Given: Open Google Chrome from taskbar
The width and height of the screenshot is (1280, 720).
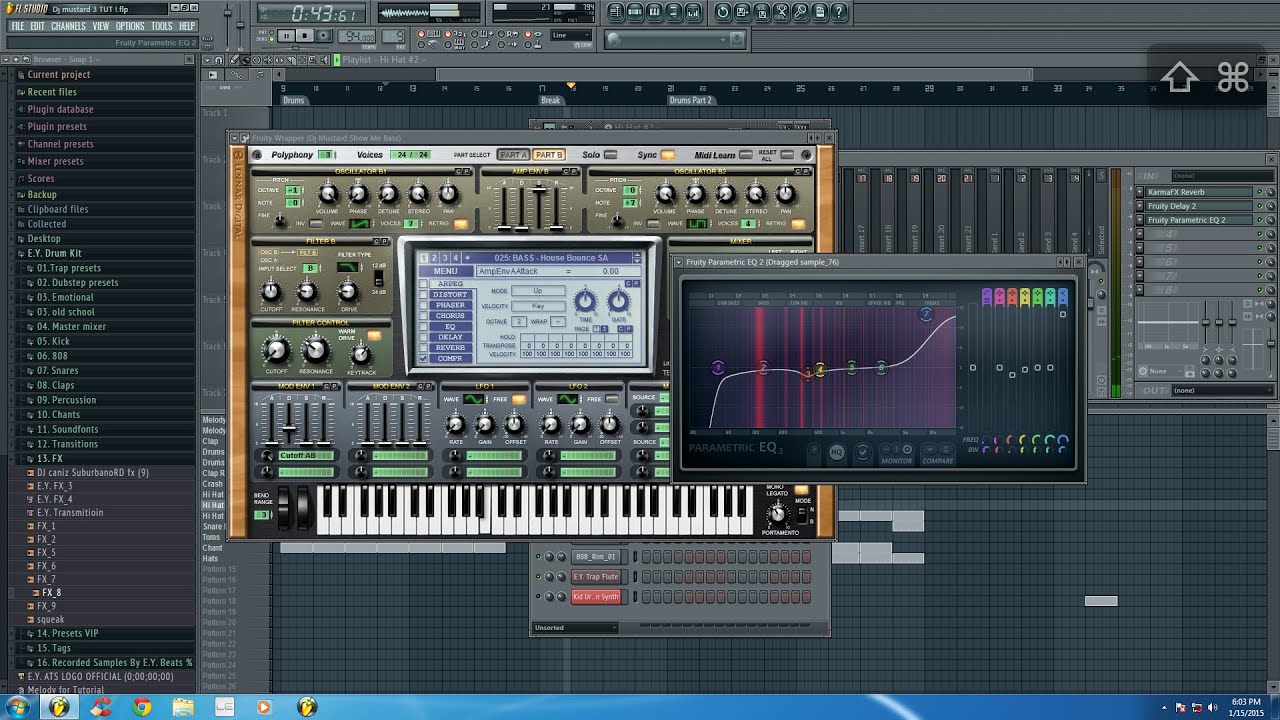Looking at the screenshot, I should coord(142,707).
